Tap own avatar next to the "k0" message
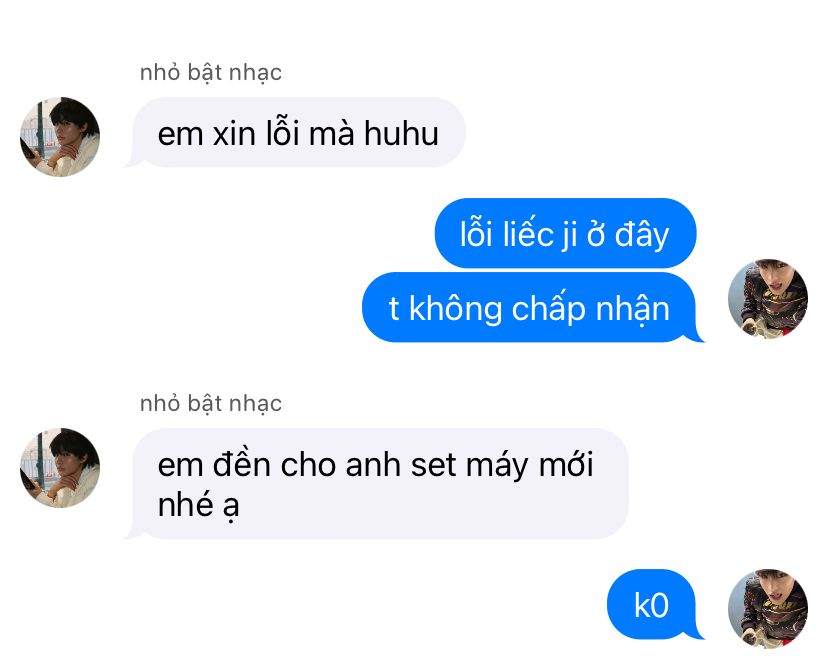Screen dimensions: 828x666 coord(768,608)
